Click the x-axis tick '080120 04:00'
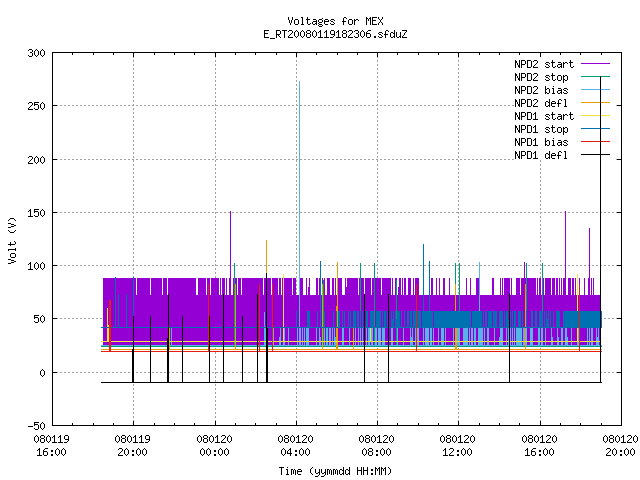Image resolution: width=640 pixels, height=480 pixels. [296, 446]
